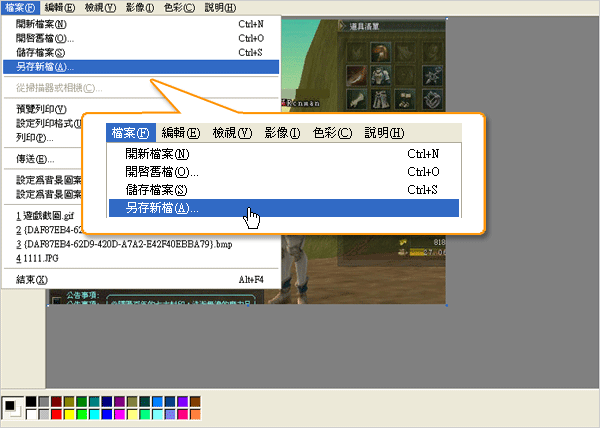Pick the lime green palette swatch

click(82, 414)
